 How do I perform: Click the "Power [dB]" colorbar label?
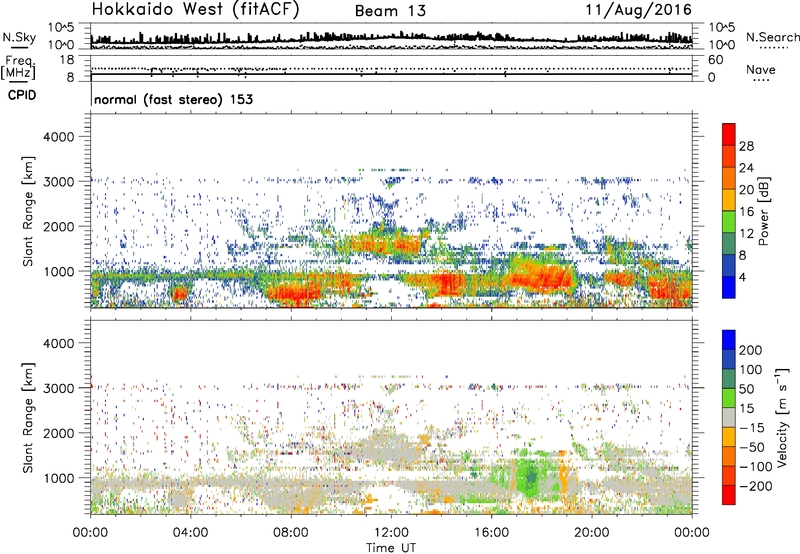point(763,211)
